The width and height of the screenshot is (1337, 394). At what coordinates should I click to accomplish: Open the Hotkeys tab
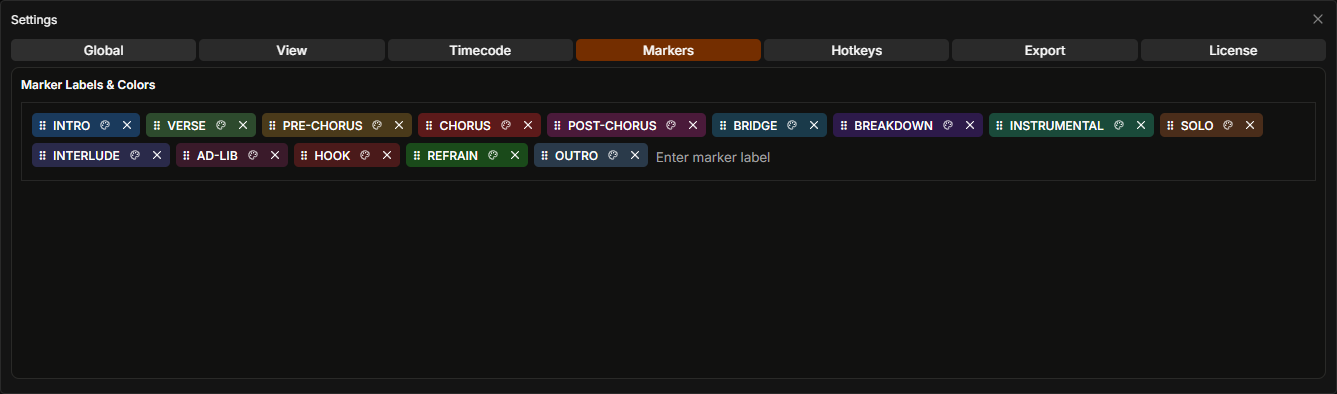(x=857, y=50)
